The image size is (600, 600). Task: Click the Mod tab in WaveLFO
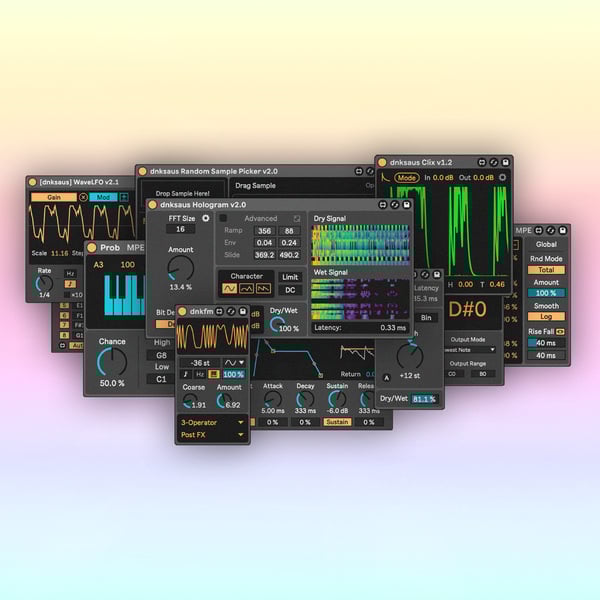(x=103, y=197)
